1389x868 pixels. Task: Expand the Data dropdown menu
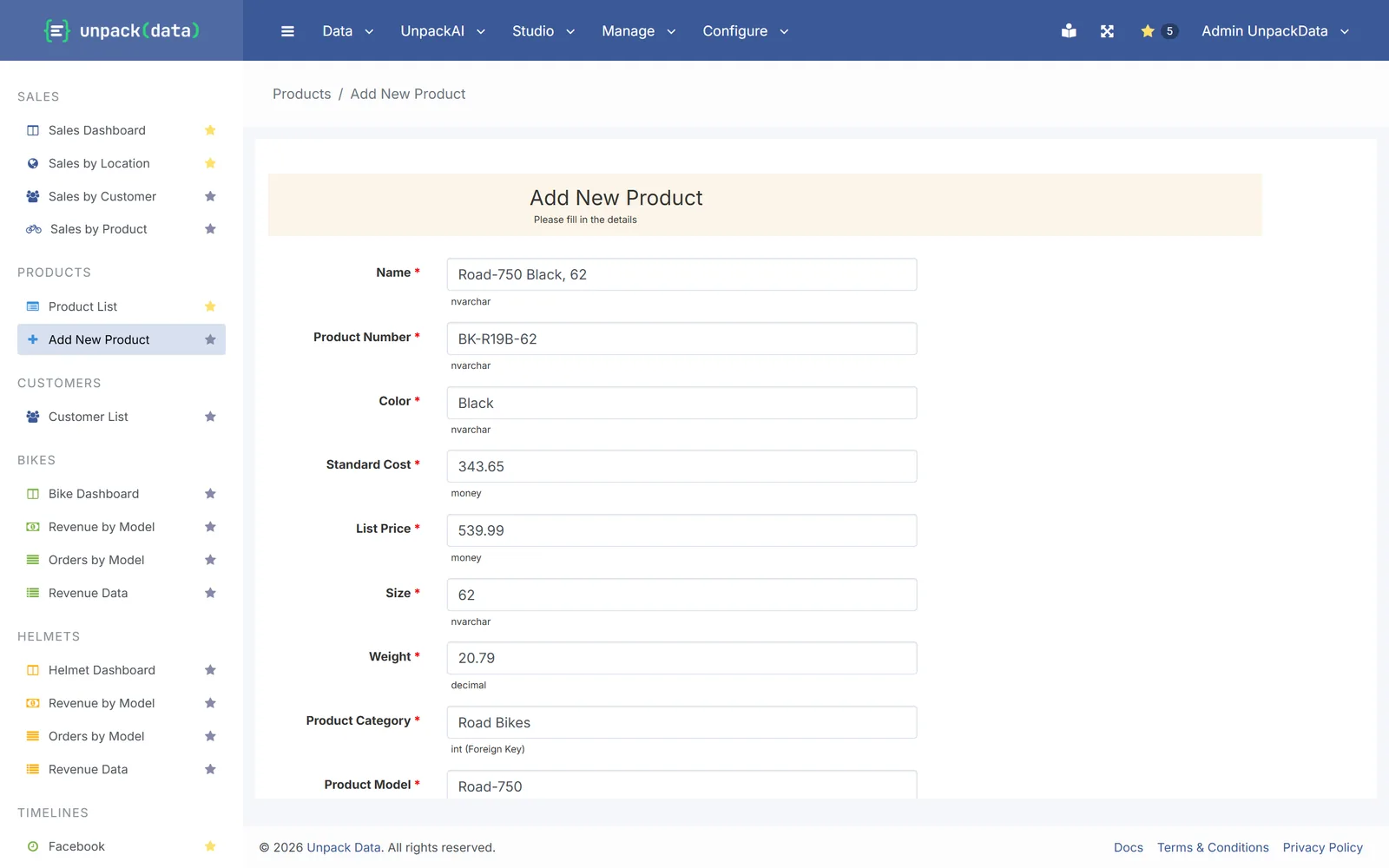click(348, 31)
